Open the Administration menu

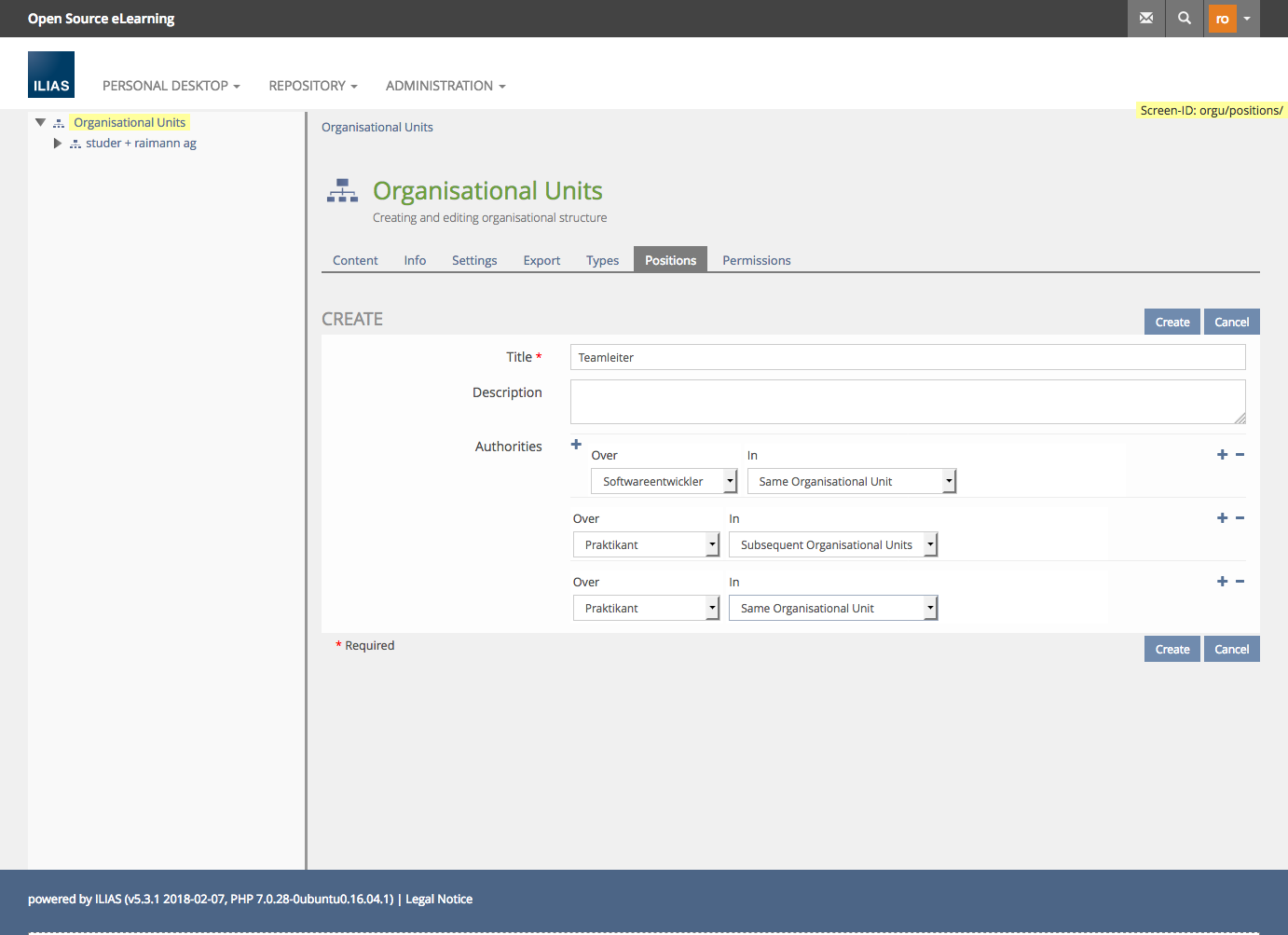(x=445, y=86)
